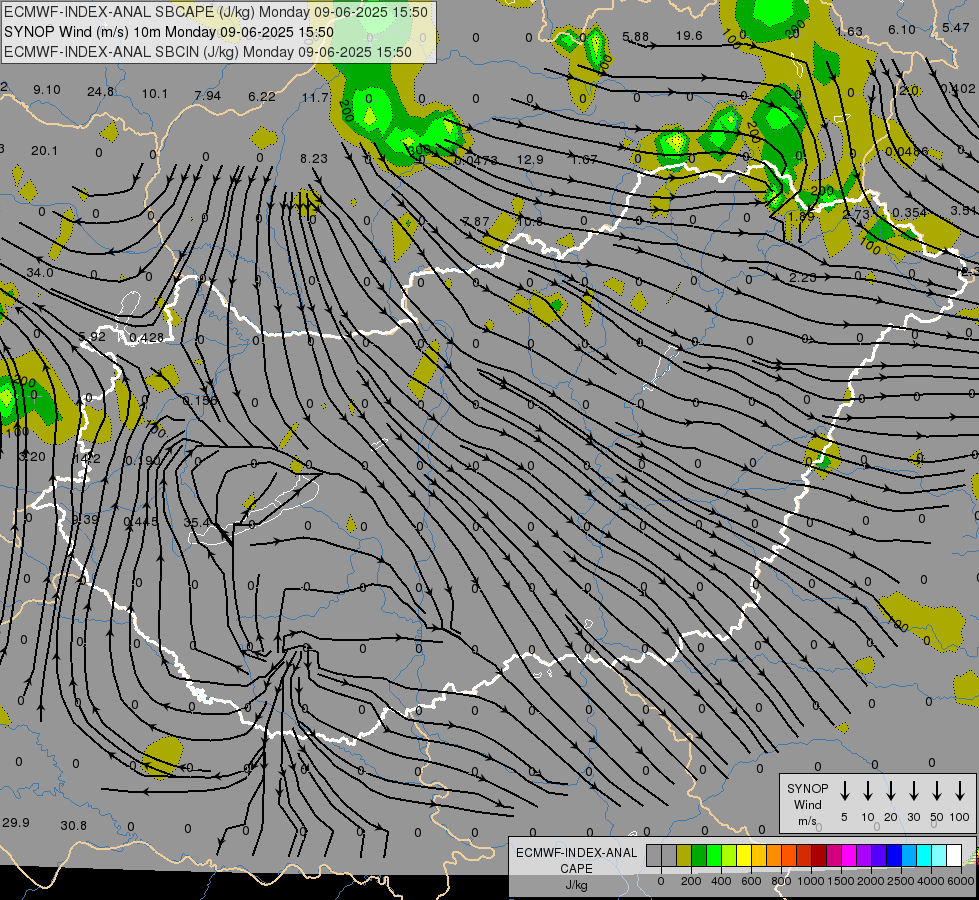Click the map value 5.92
This screenshot has width=979, height=900.
point(92,337)
